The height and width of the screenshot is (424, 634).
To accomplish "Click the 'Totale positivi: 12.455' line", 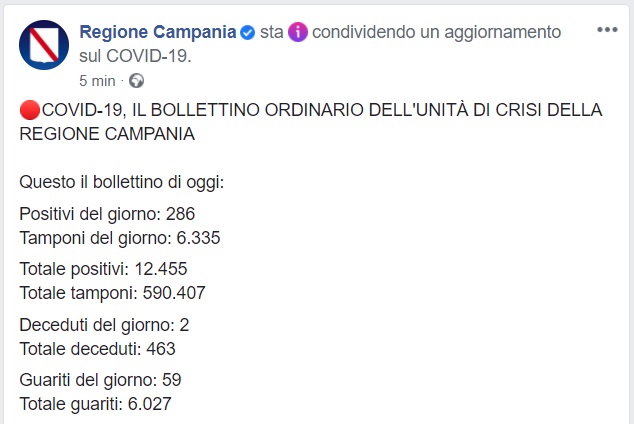I will 103,269.
